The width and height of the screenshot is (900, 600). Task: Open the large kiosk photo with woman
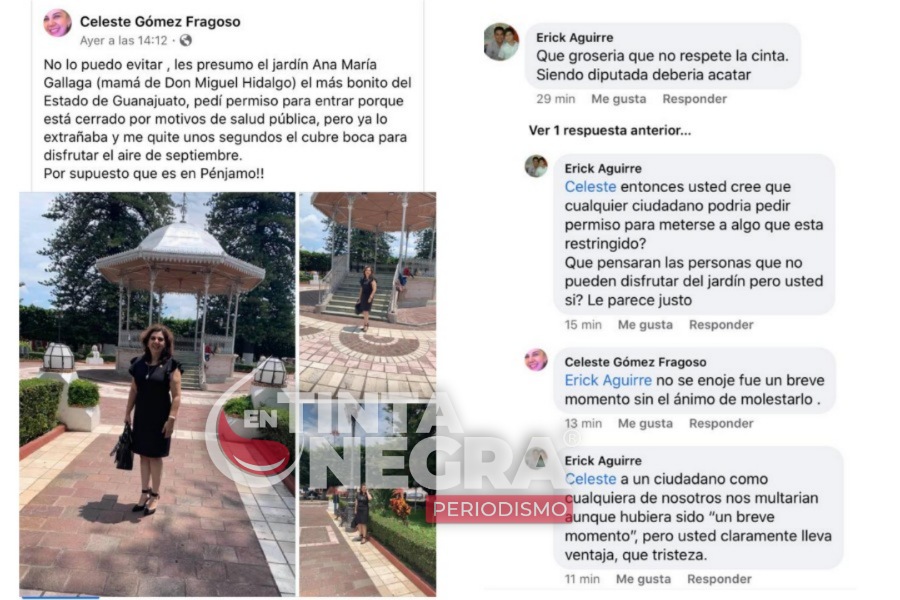(x=157, y=394)
